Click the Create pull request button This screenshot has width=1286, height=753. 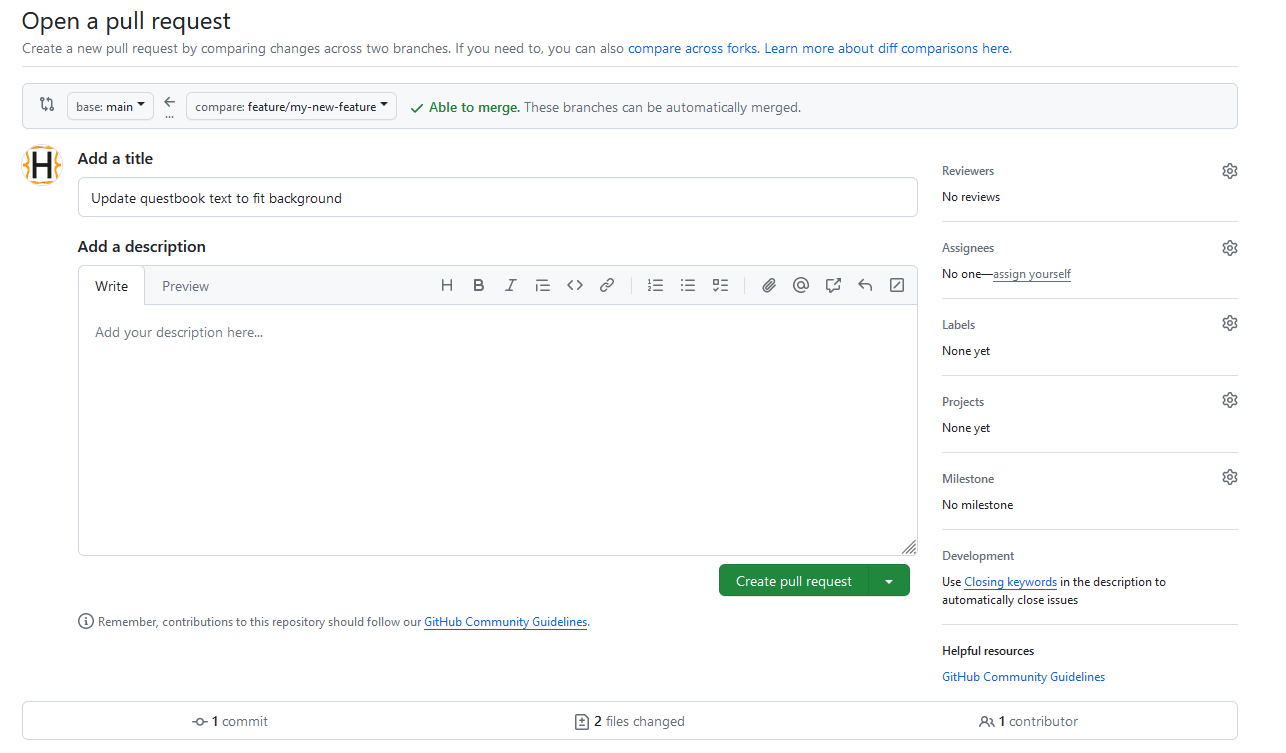click(794, 581)
